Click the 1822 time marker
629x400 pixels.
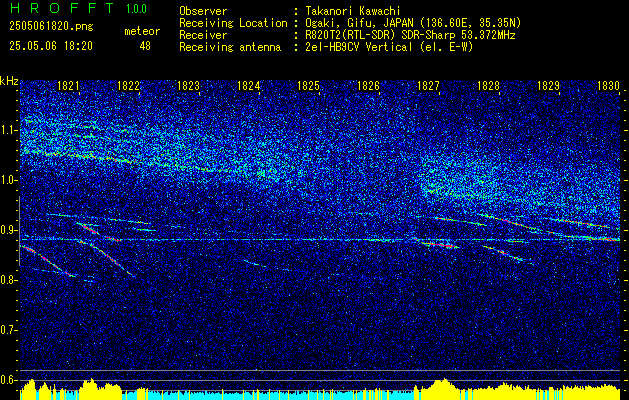(x=128, y=86)
